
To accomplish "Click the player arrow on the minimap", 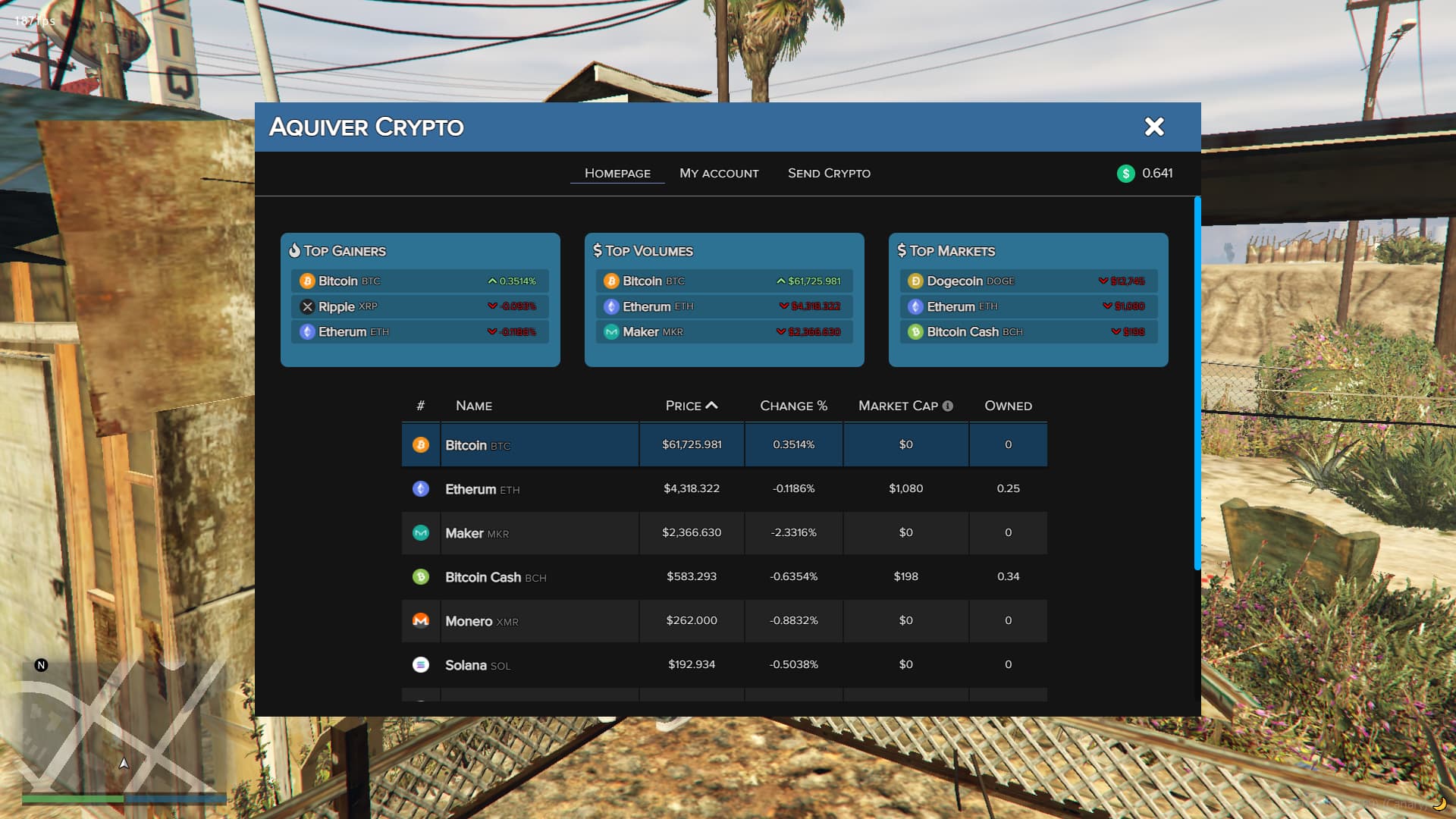I will click(124, 763).
